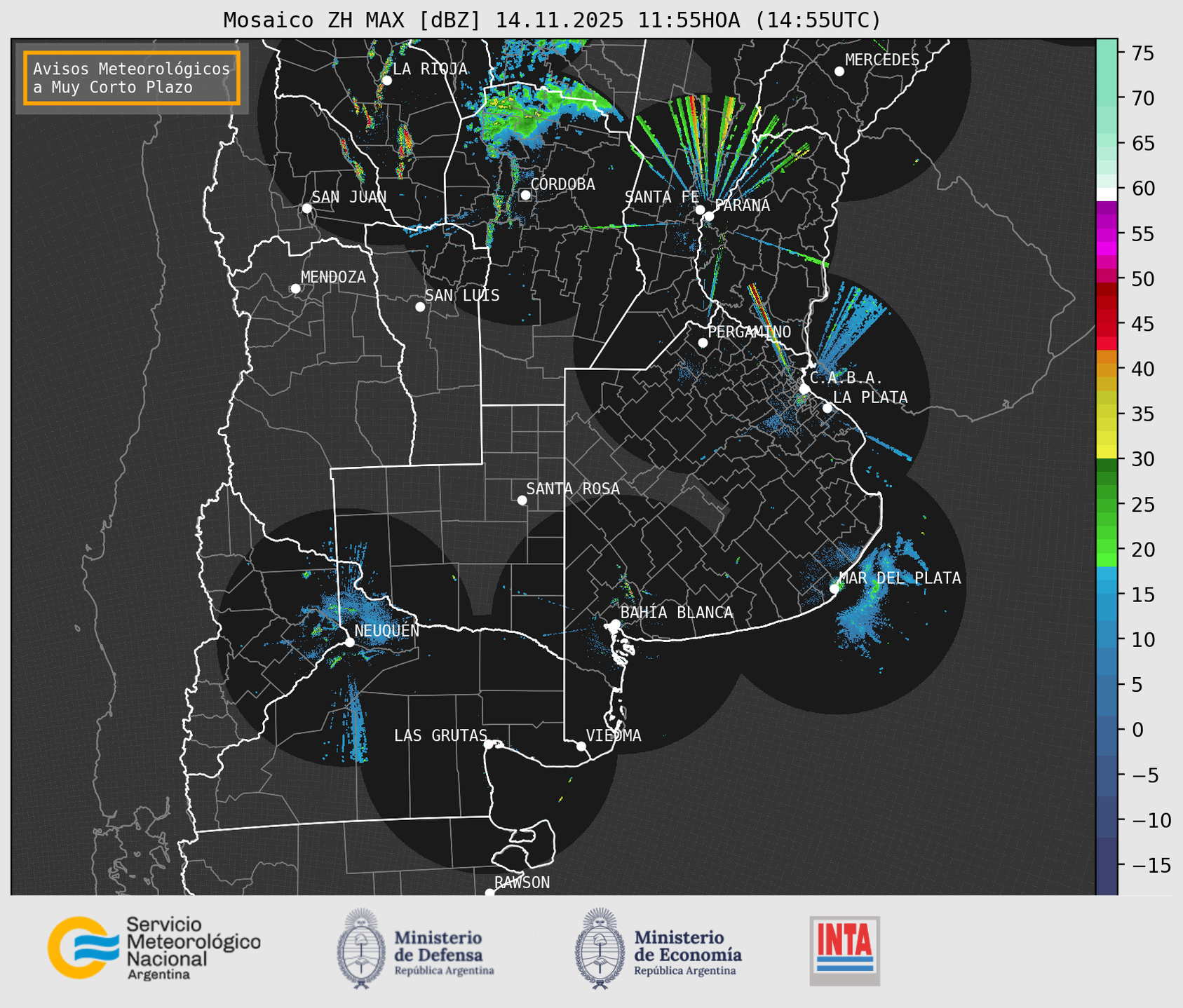Select the Córdoba city marker dot

(x=525, y=195)
